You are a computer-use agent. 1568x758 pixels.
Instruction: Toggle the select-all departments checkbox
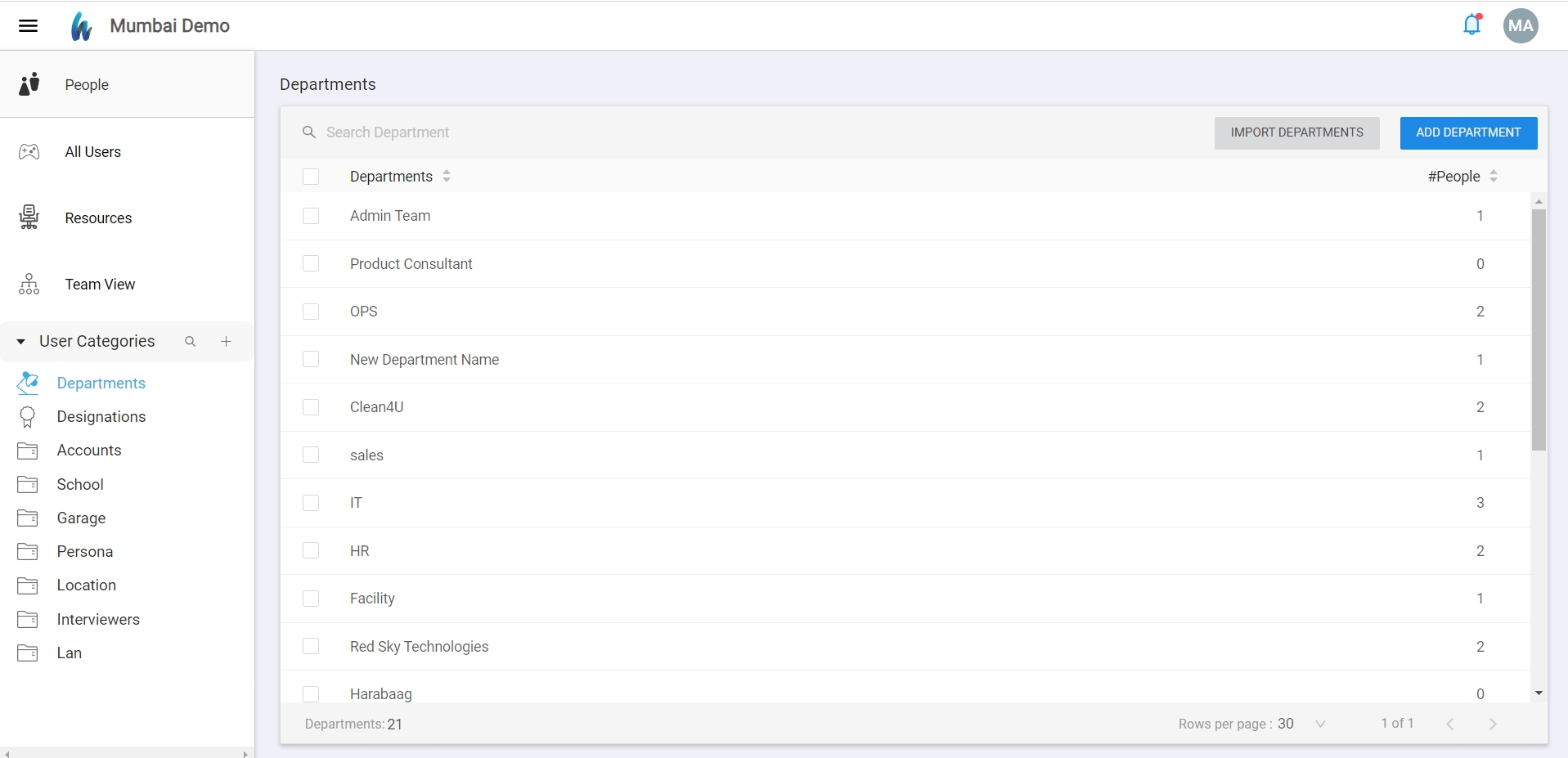pos(311,177)
